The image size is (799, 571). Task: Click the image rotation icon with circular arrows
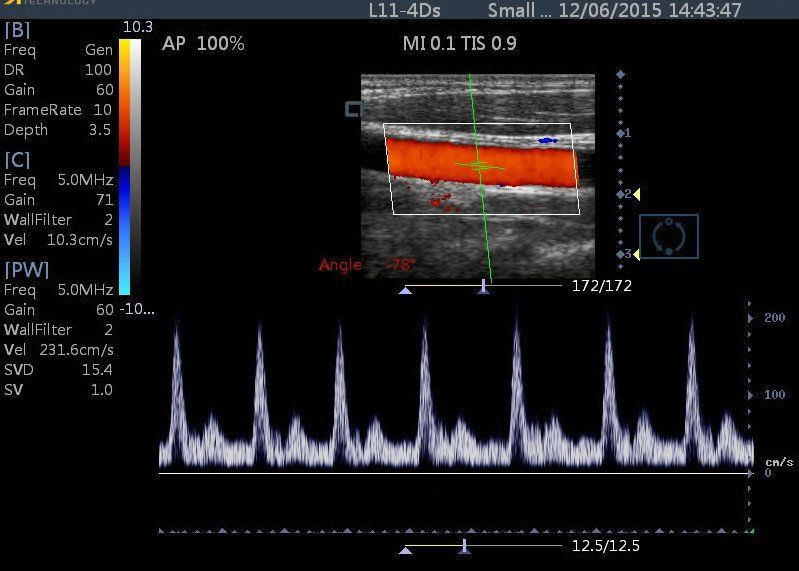pos(668,237)
